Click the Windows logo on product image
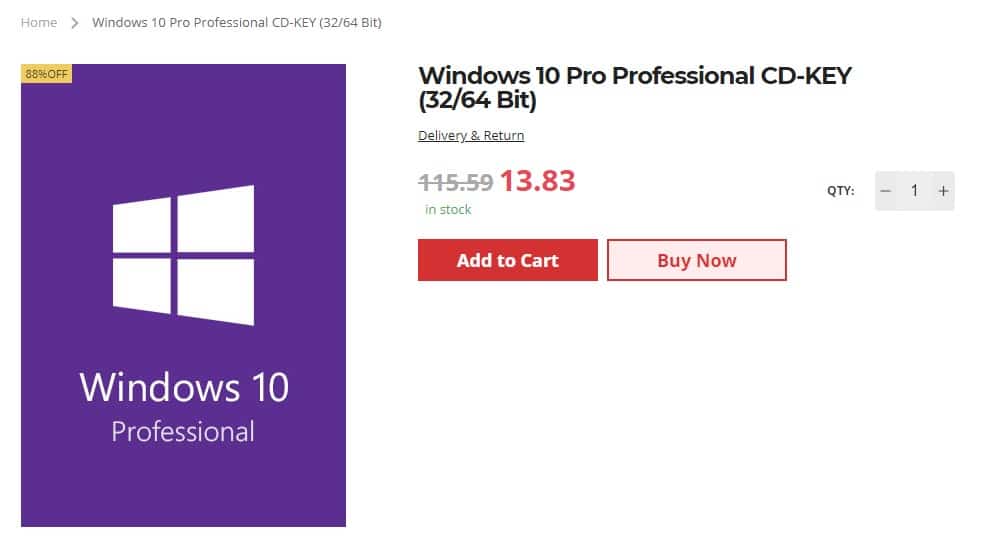The width and height of the screenshot is (986, 550). (183, 254)
